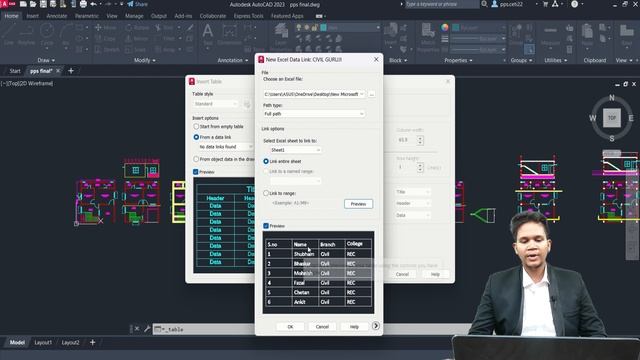Open the Sheet1 sheet selection dropdown
The image size is (640, 360).
(296, 150)
